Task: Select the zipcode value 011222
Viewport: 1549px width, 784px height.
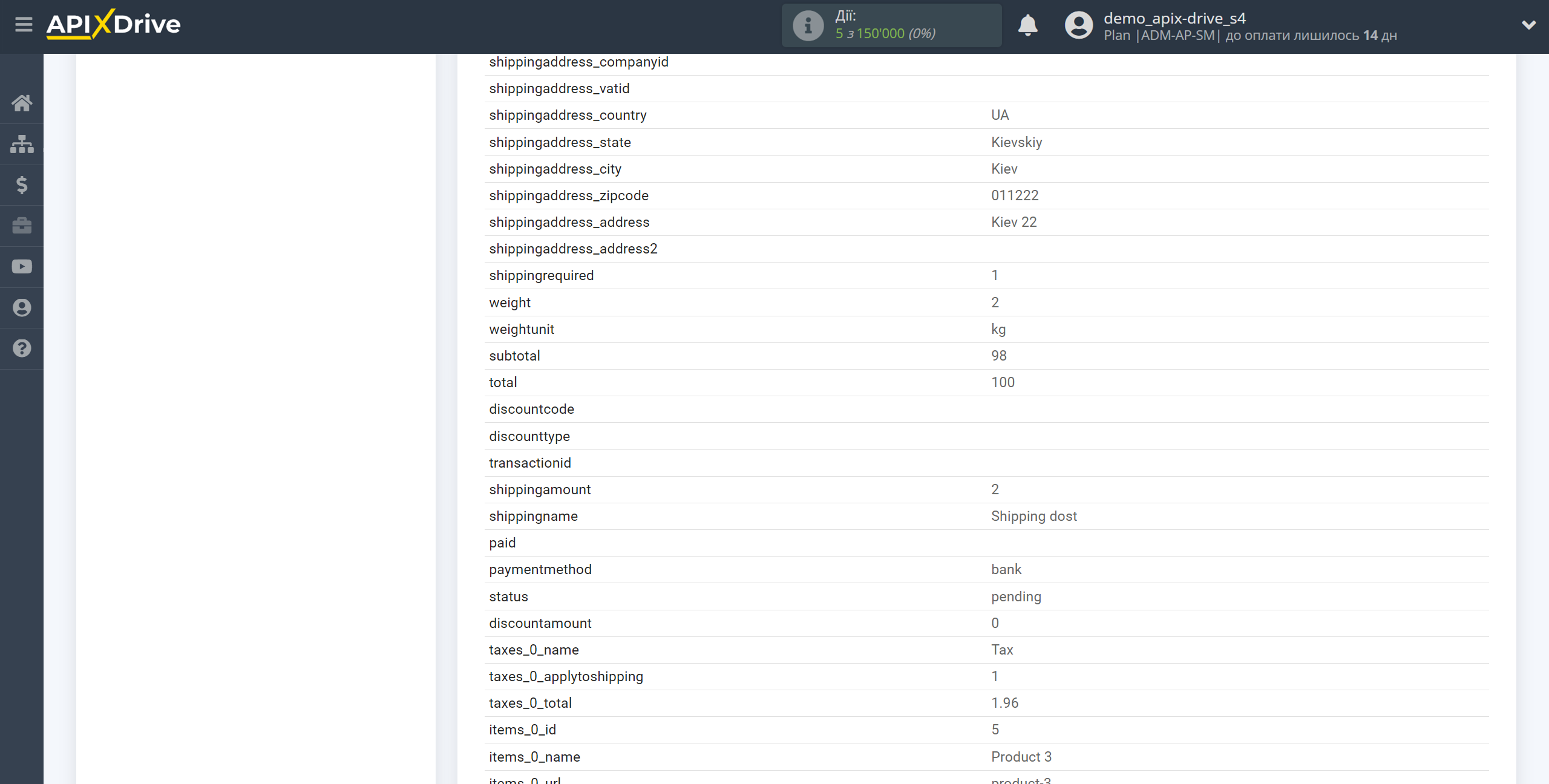Action: coord(1015,195)
